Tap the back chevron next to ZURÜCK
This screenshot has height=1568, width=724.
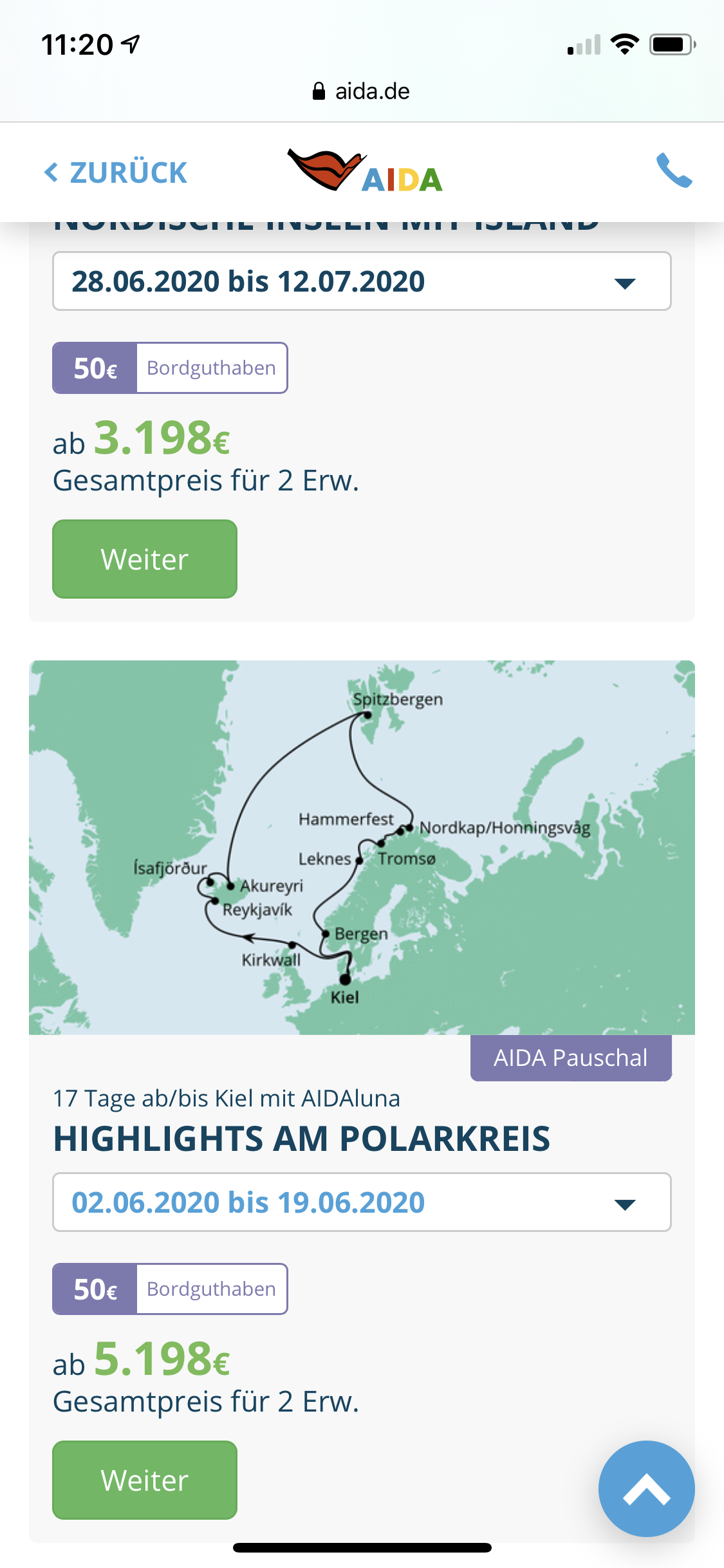point(51,173)
